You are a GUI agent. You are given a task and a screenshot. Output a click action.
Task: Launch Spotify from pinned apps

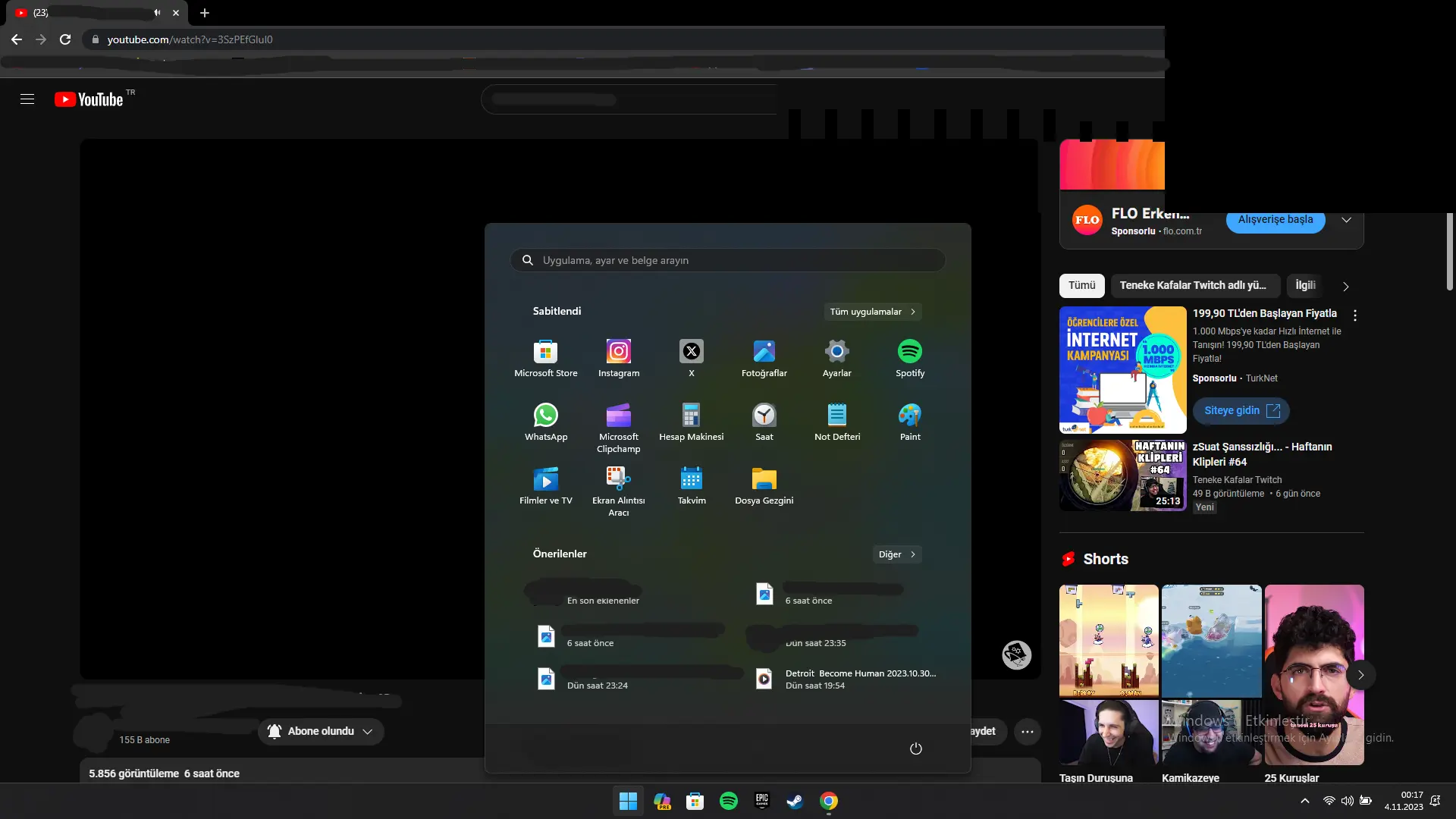(x=909, y=358)
